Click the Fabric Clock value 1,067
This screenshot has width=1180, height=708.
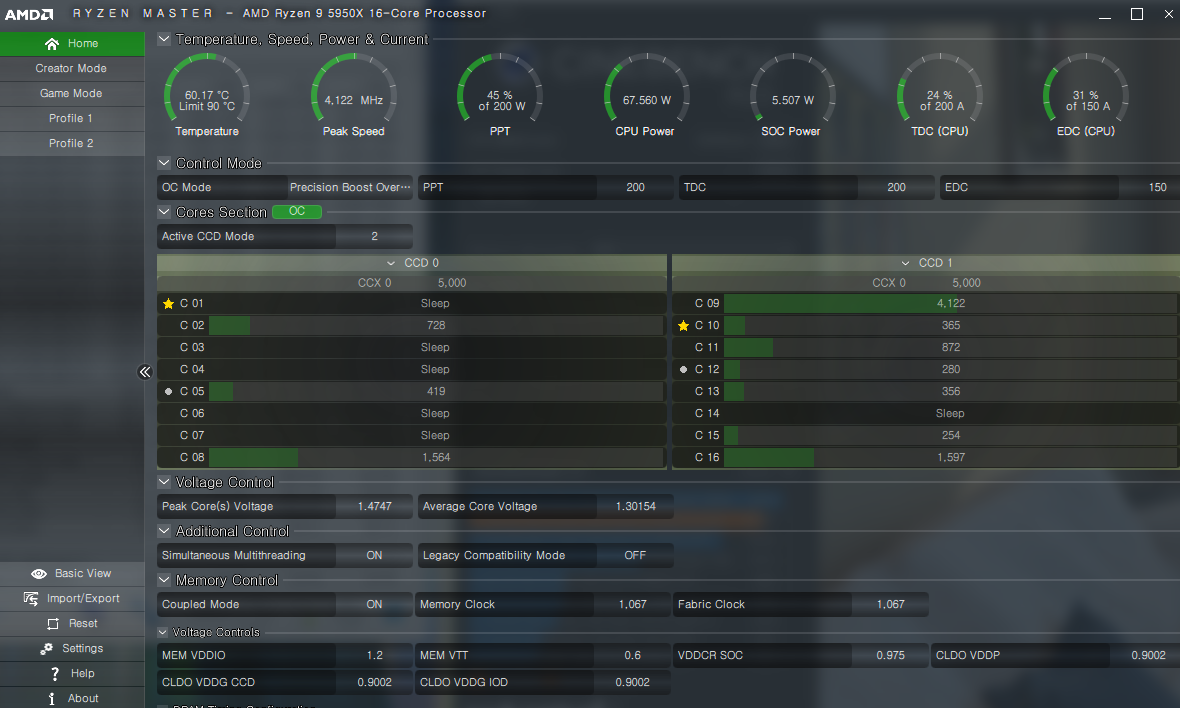(x=890, y=604)
